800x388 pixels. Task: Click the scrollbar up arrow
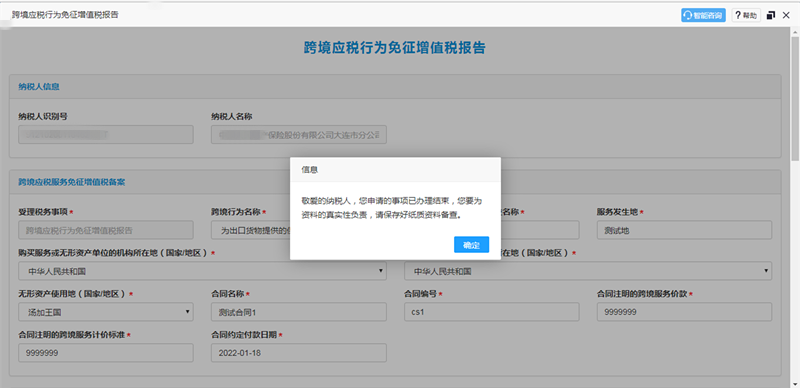pos(795,32)
